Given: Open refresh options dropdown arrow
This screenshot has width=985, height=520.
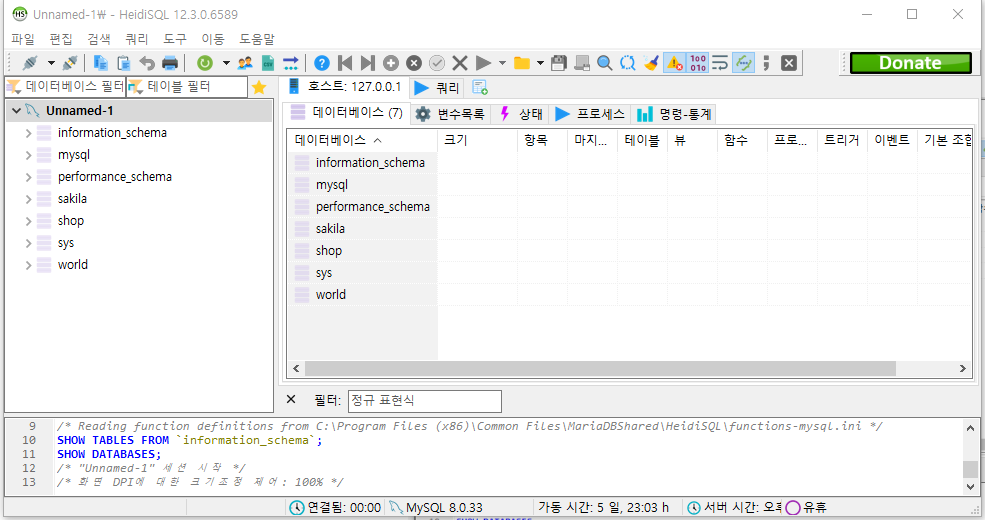Looking at the screenshot, I should [226, 63].
